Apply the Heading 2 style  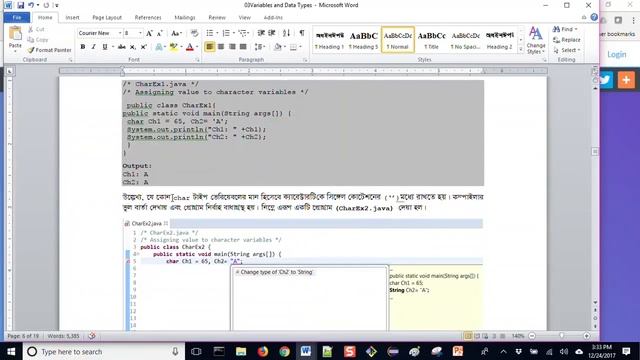pyautogui.click(x=500, y=40)
